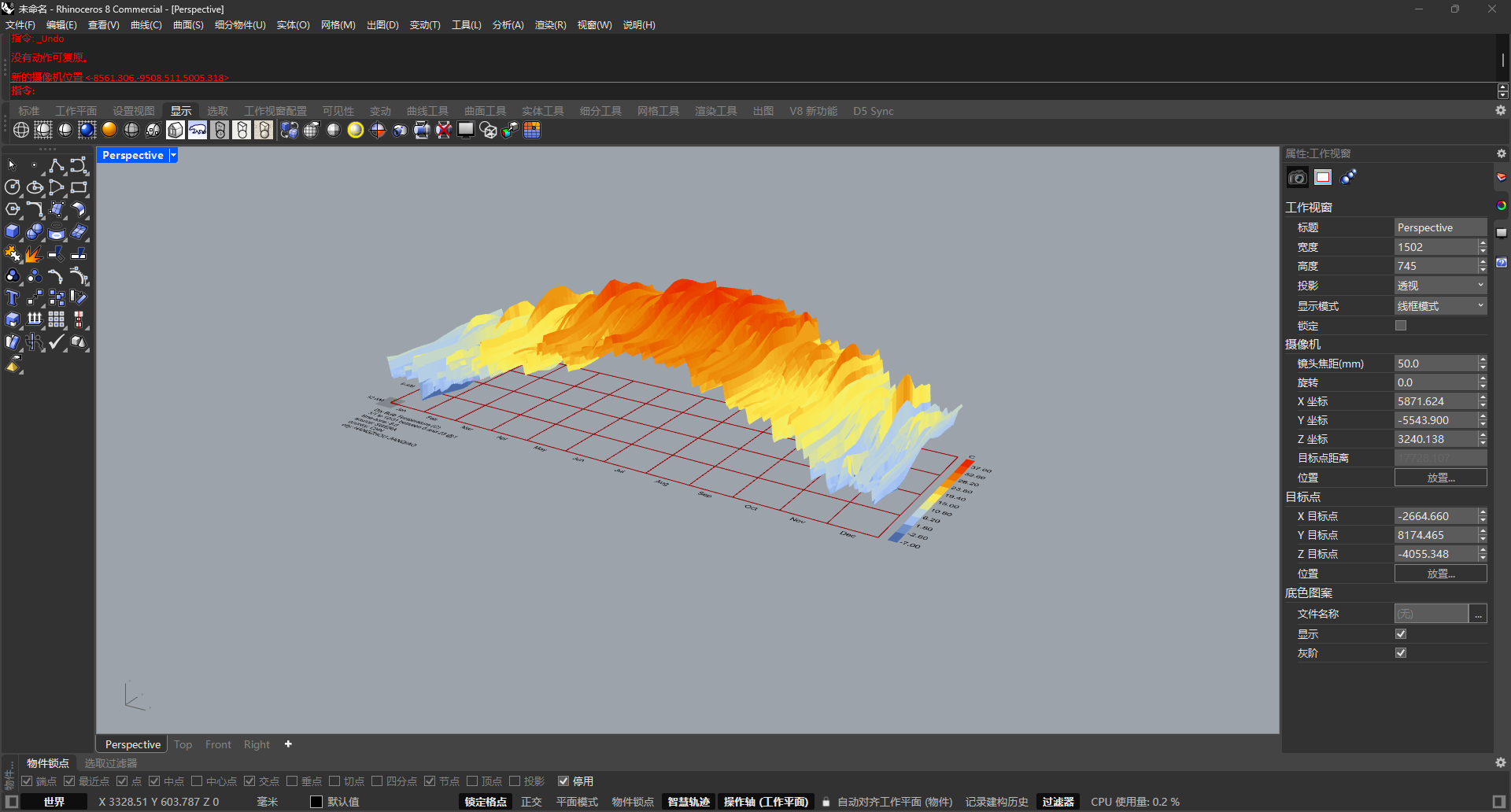Click the colored grid icon in toolbar
The width and height of the screenshot is (1511, 812).
[x=532, y=130]
